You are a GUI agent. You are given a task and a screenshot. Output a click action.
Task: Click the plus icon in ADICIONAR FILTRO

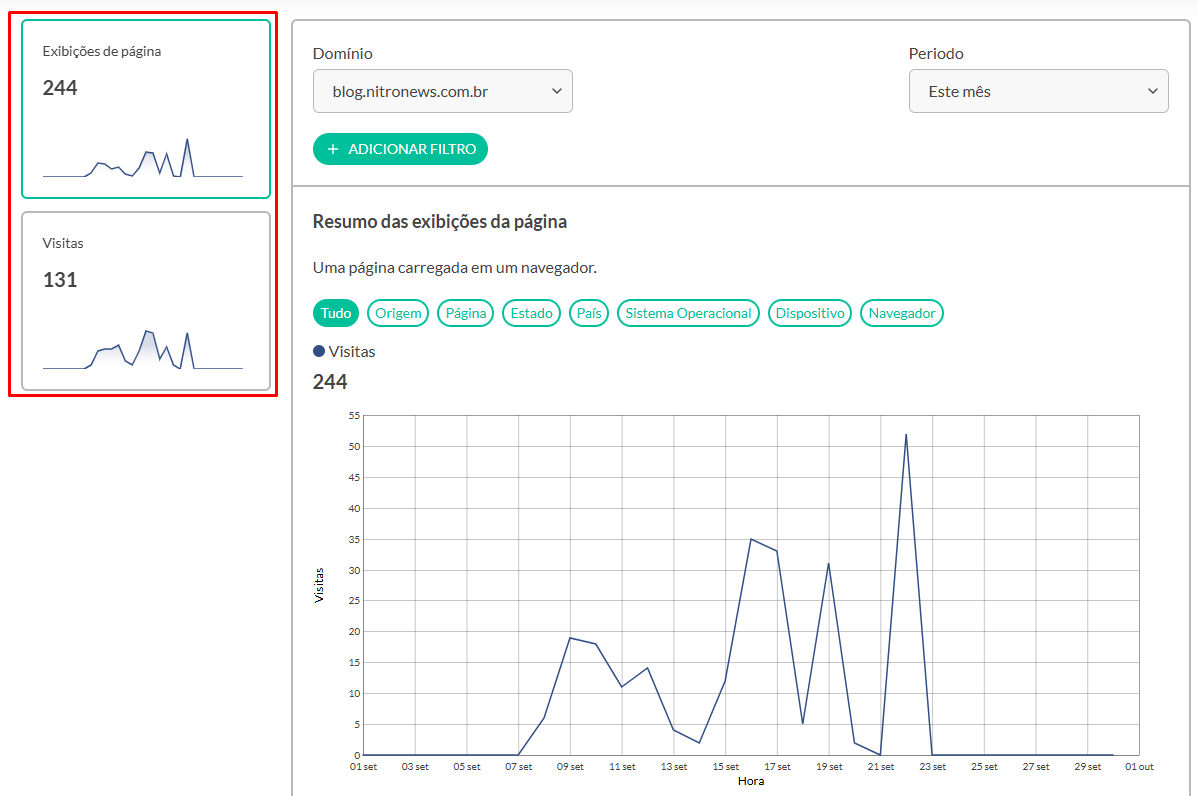(x=333, y=149)
